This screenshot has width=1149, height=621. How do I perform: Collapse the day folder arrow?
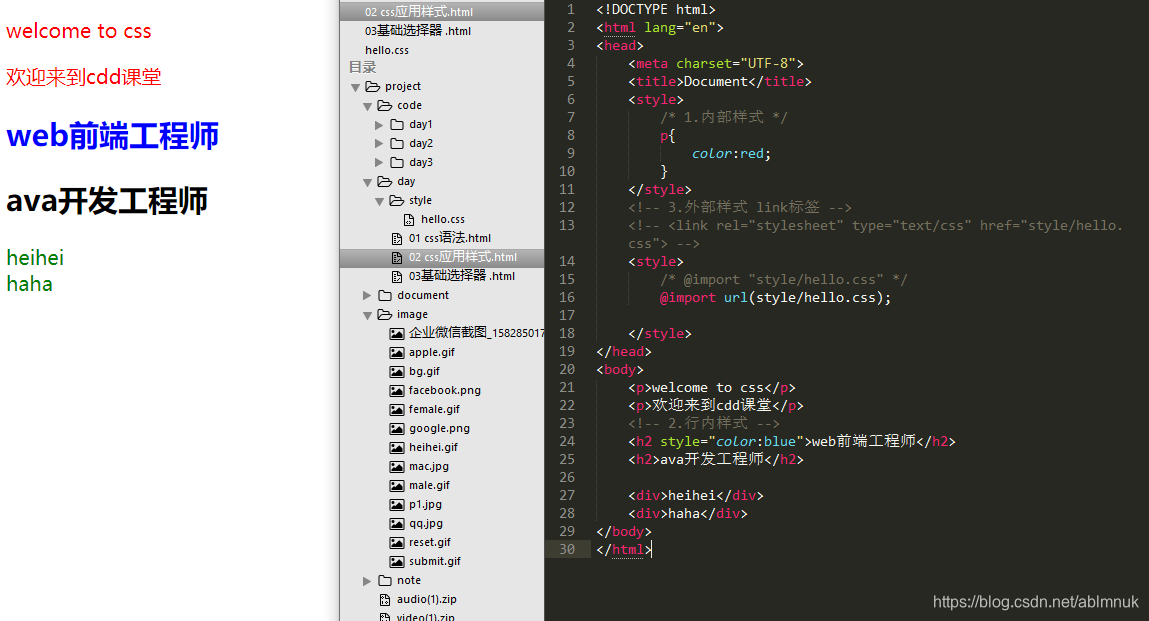click(367, 183)
